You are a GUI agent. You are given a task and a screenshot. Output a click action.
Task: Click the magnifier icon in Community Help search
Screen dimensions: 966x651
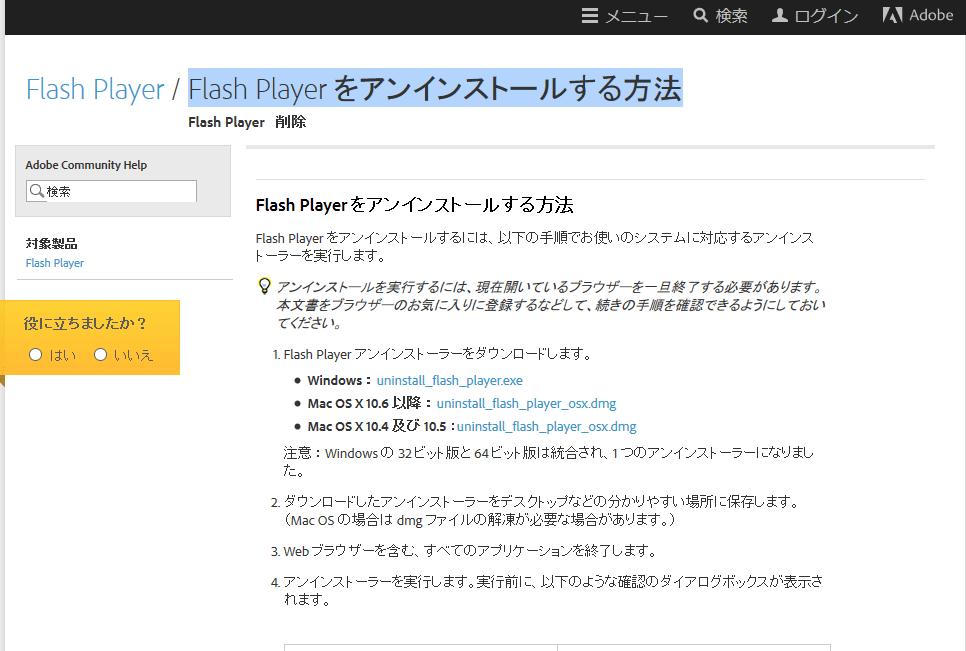[x=36, y=191]
